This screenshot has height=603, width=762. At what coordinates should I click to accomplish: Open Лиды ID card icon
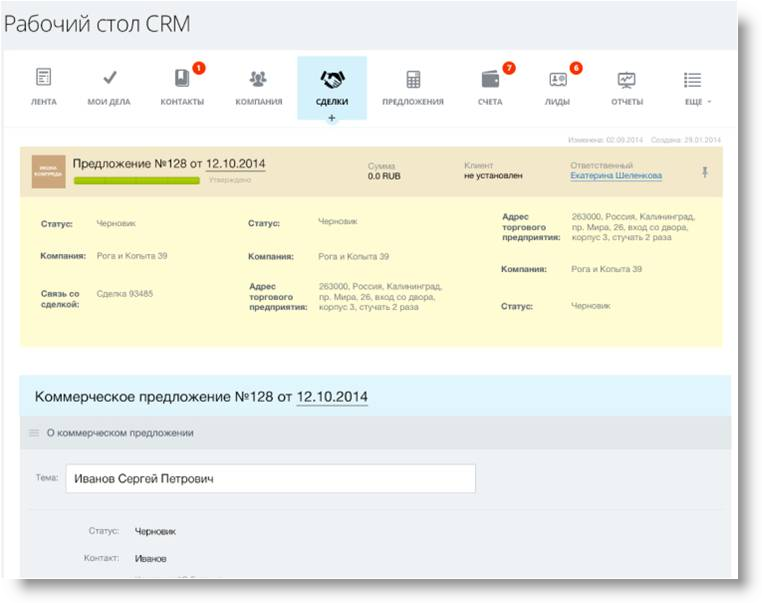click(x=558, y=78)
